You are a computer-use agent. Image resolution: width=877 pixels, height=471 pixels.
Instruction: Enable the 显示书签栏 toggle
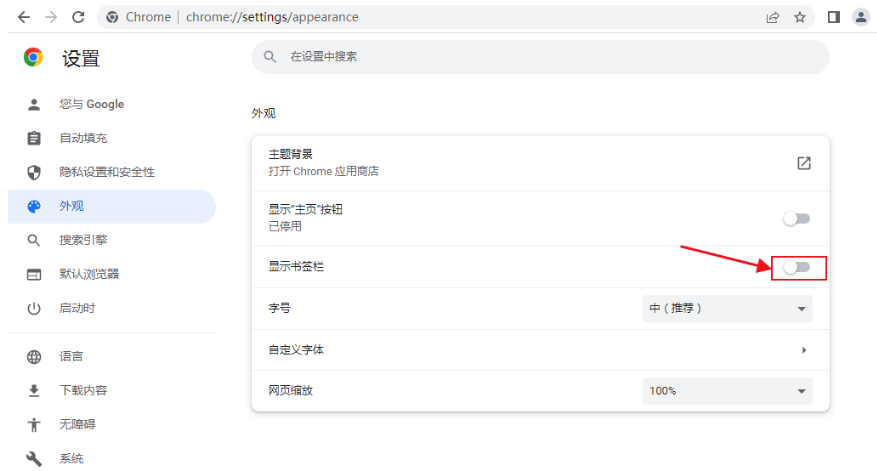pos(796,267)
